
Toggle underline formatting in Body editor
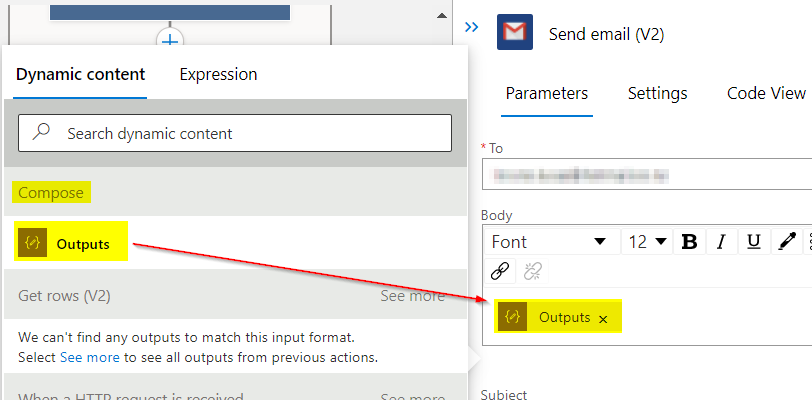tap(754, 241)
